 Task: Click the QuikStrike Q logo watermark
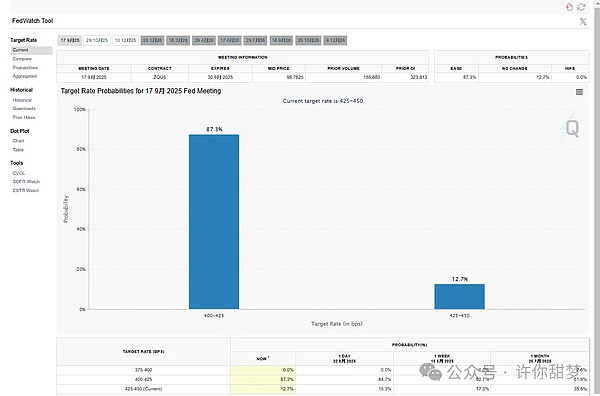click(x=570, y=127)
